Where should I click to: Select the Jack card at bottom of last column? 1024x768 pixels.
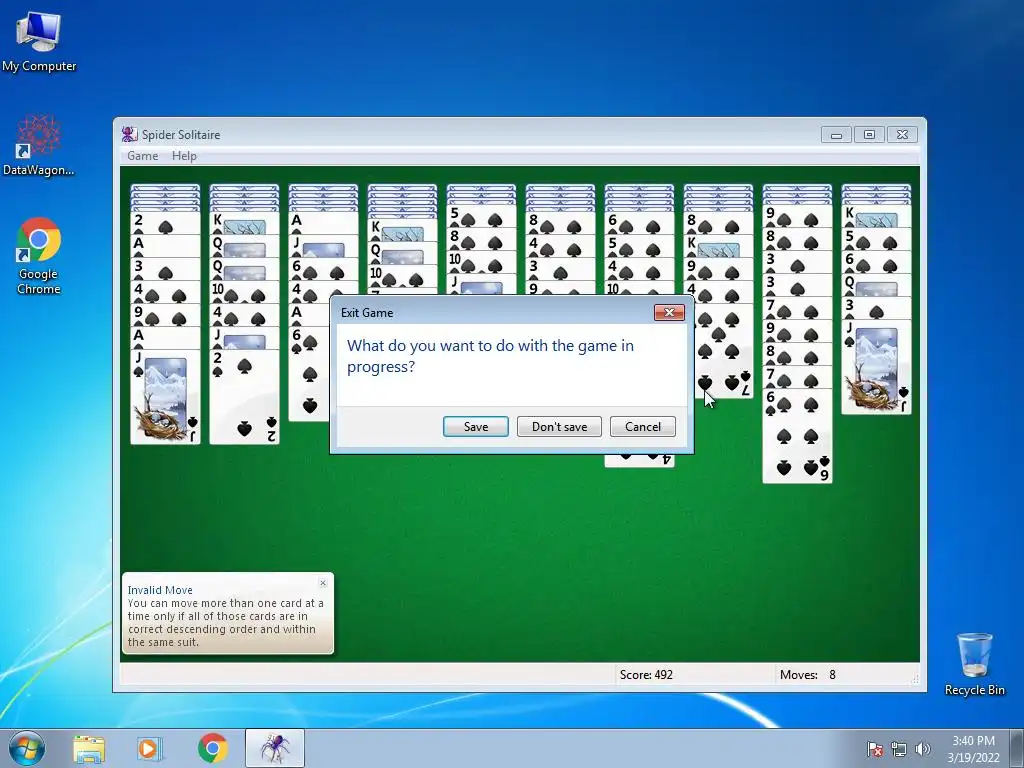(876, 367)
